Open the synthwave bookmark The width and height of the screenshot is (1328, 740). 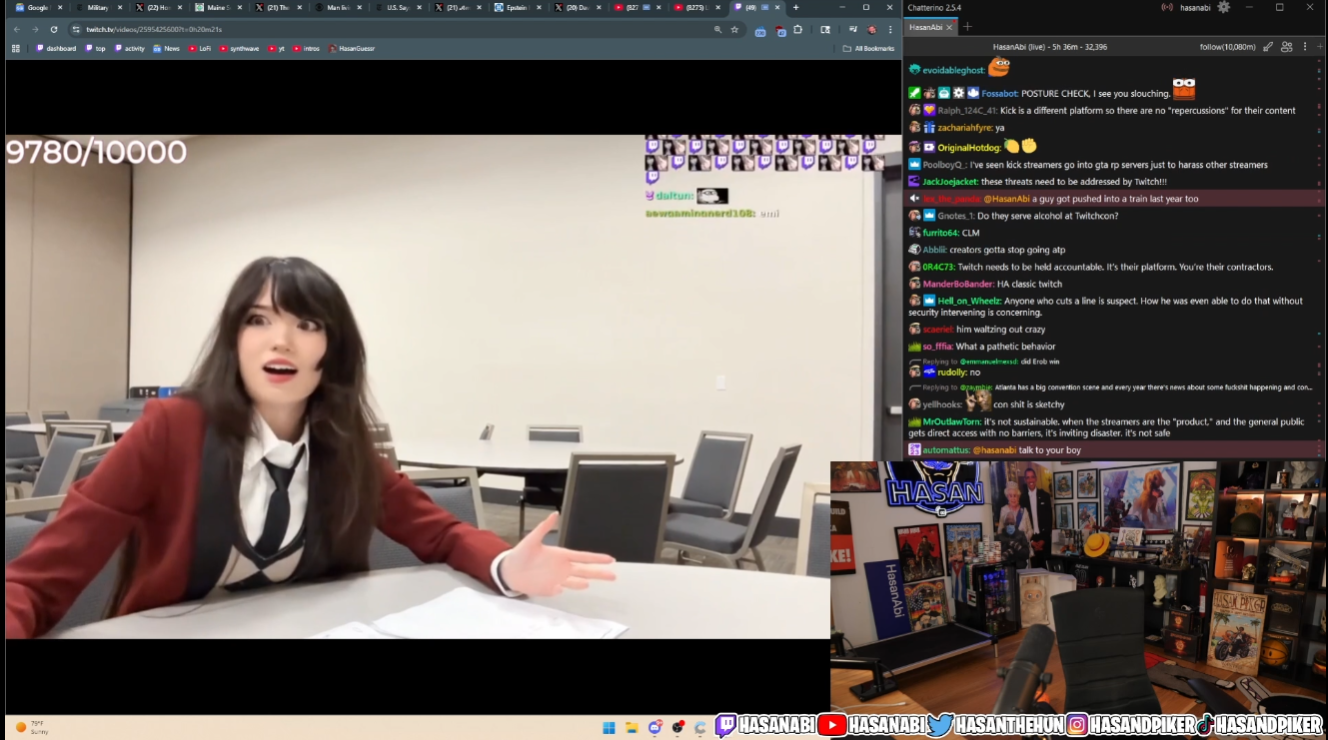(239, 48)
